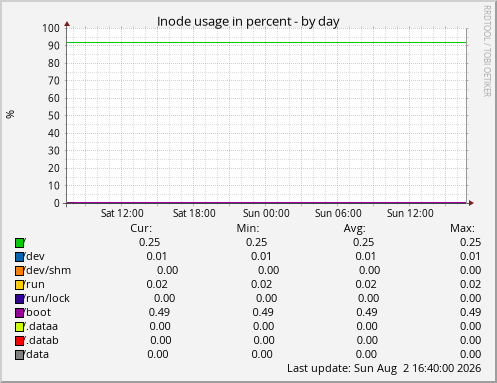
Task: Click the purple line along zero percent
Action: tap(267, 202)
